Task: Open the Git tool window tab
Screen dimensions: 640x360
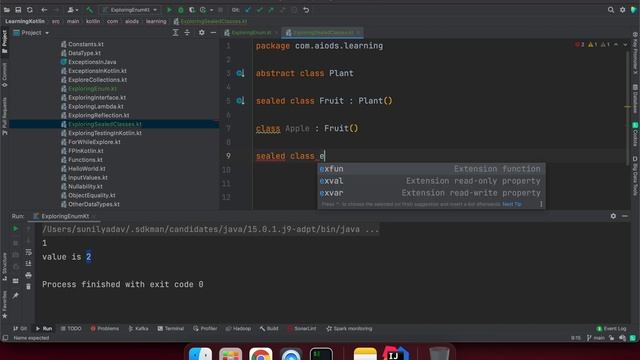Action: point(20,329)
